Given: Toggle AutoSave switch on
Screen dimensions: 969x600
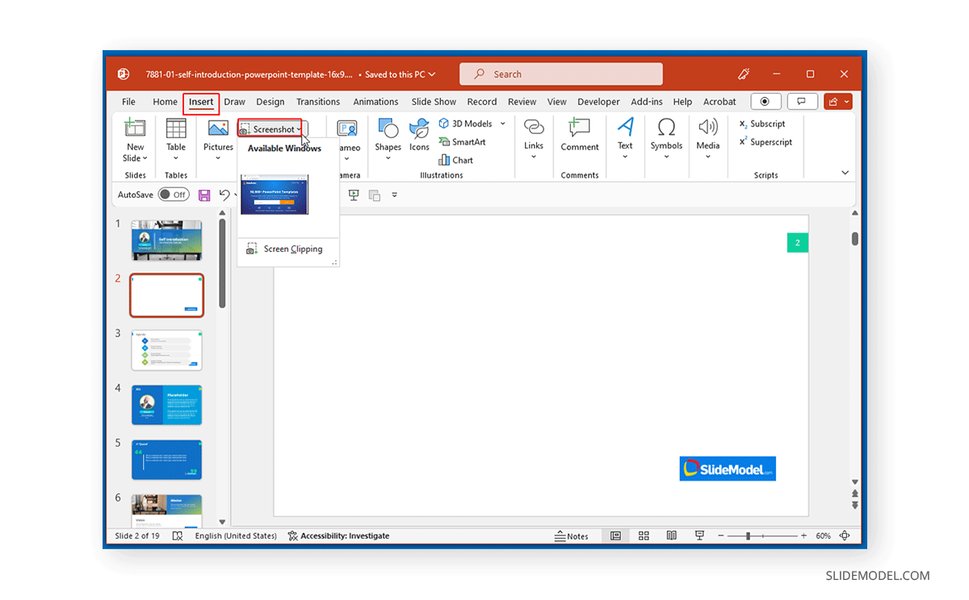Looking at the screenshot, I should tap(174, 195).
